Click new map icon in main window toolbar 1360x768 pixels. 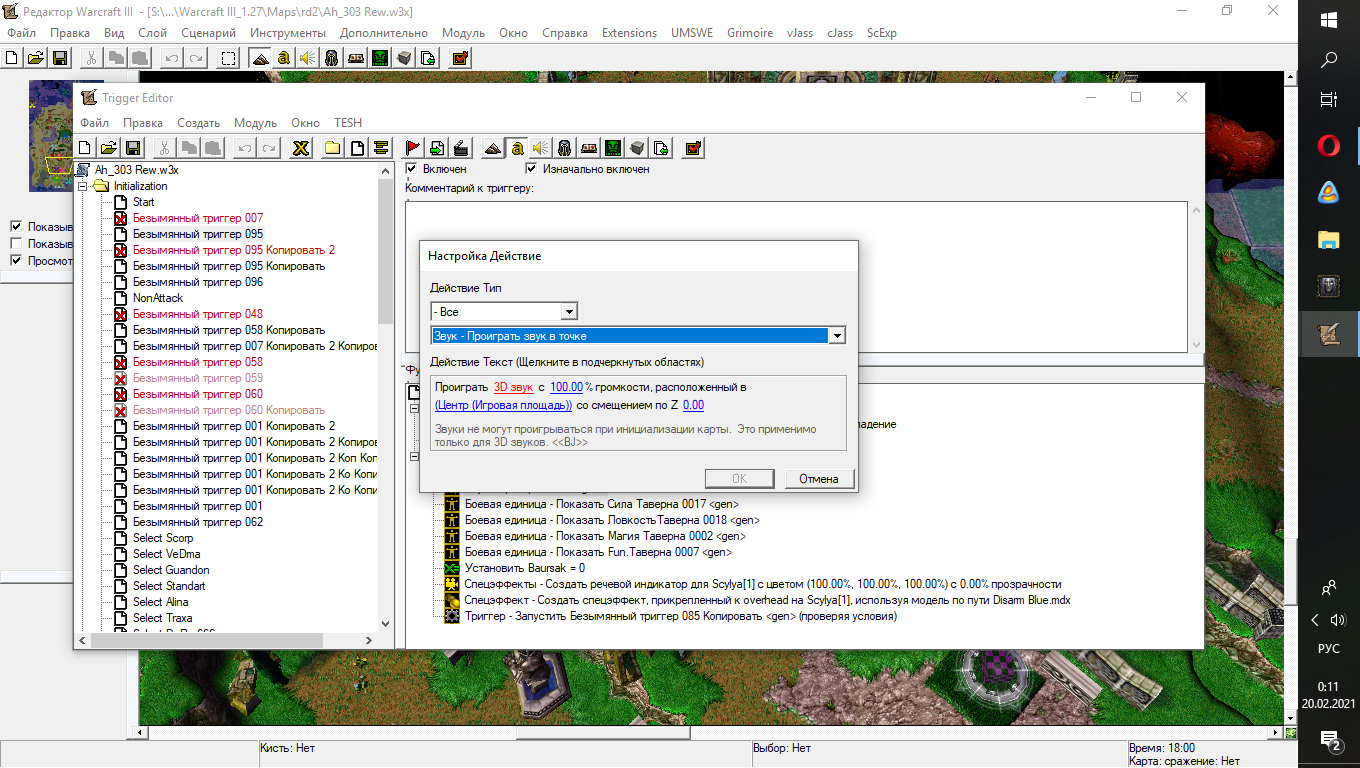pyautogui.click(x=12, y=58)
